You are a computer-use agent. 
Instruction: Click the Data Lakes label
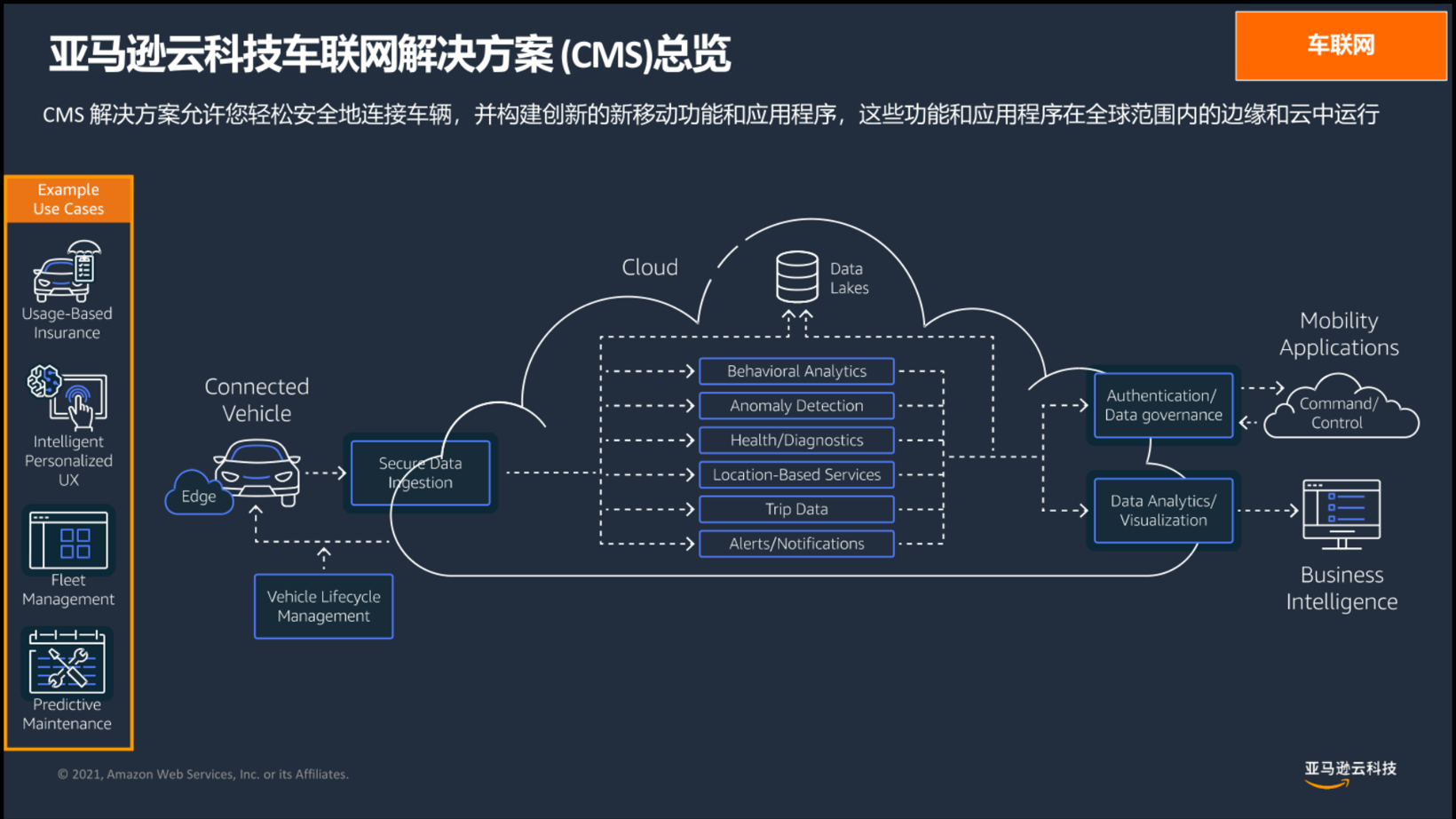point(849,278)
